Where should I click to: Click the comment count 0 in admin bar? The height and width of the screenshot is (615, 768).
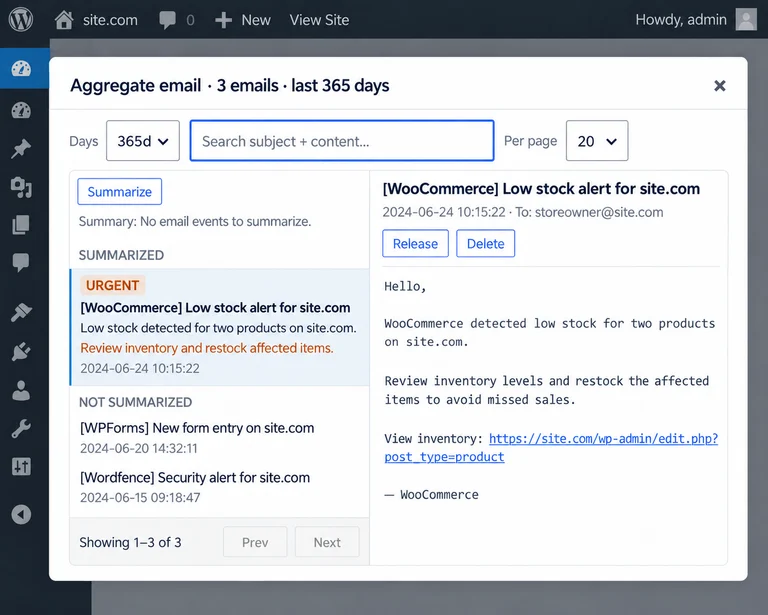[191, 20]
